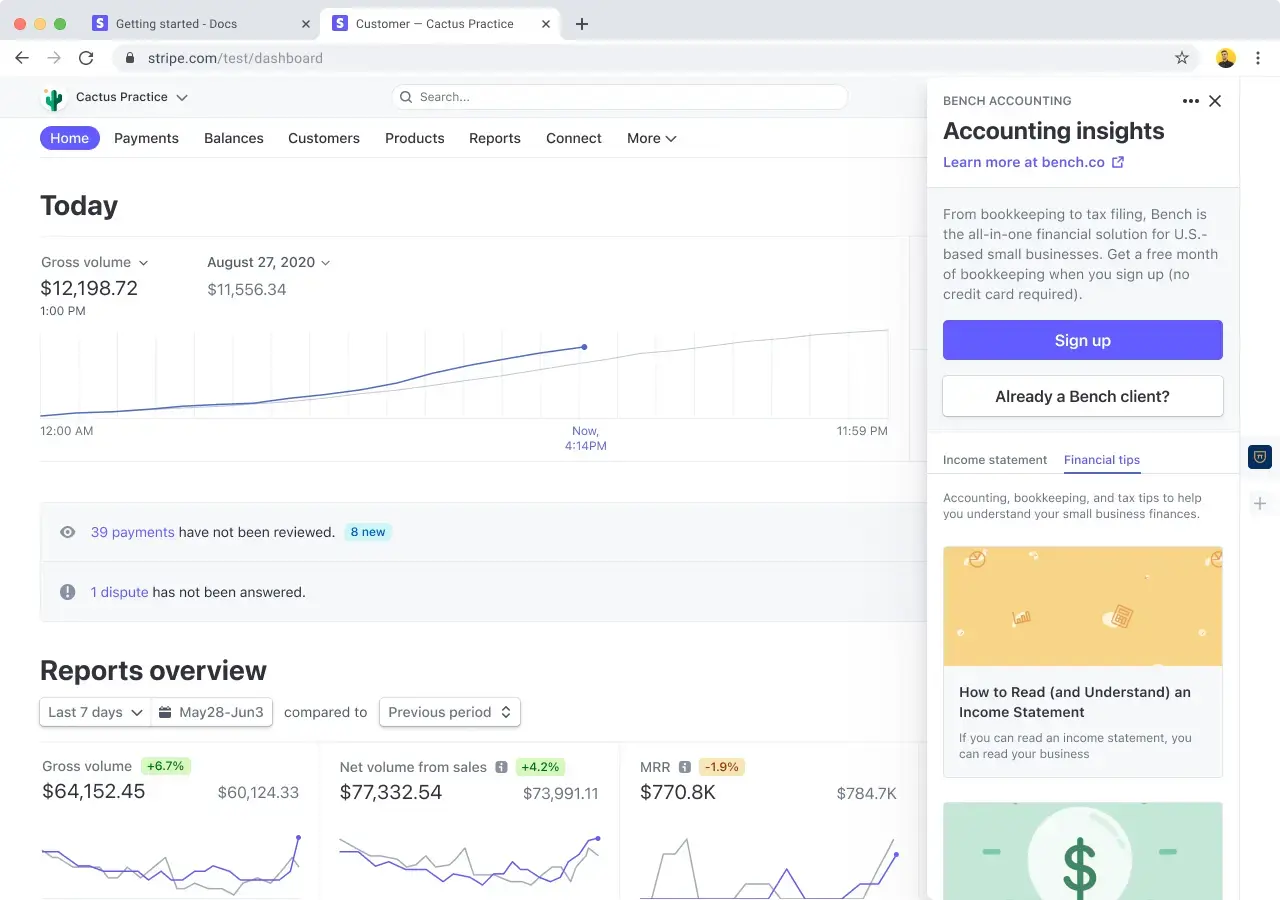
Task: Click the plus icon in side rail
Action: [x=1260, y=504]
